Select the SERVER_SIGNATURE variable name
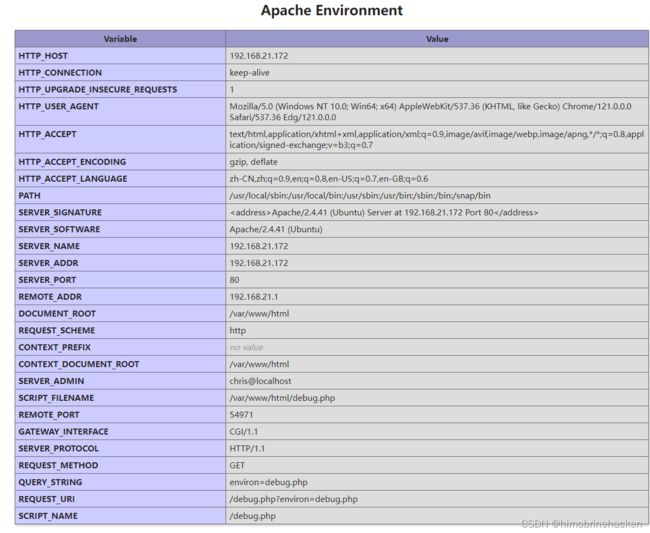Image resolution: width=650 pixels, height=533 pixels. click(60, 213)
